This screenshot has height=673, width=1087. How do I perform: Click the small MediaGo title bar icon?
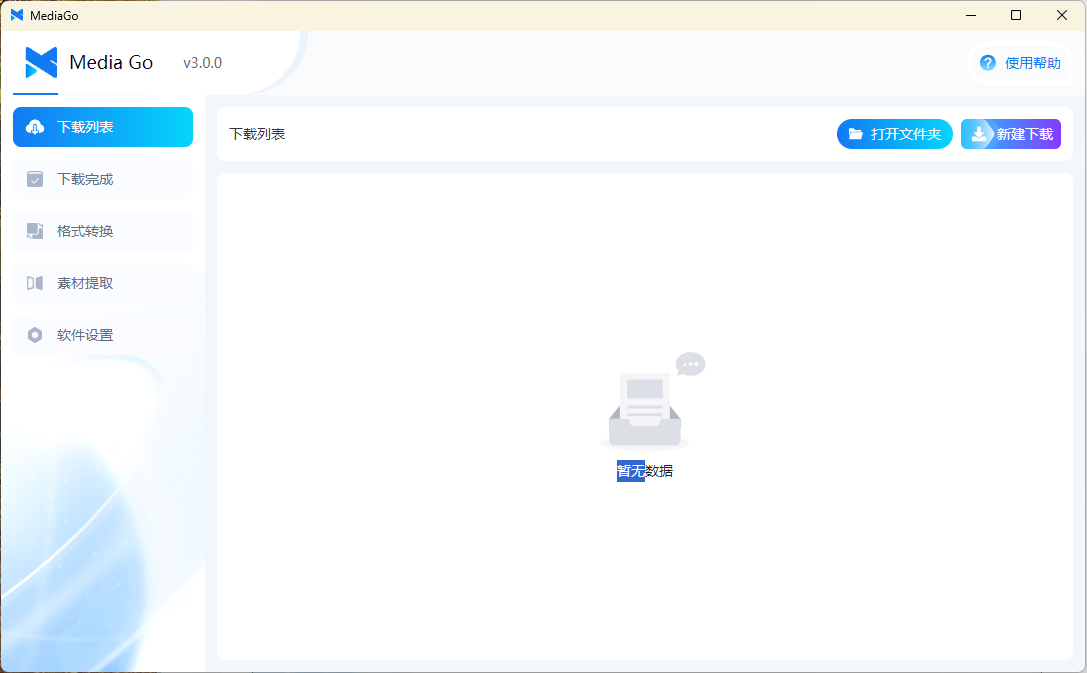17,15
